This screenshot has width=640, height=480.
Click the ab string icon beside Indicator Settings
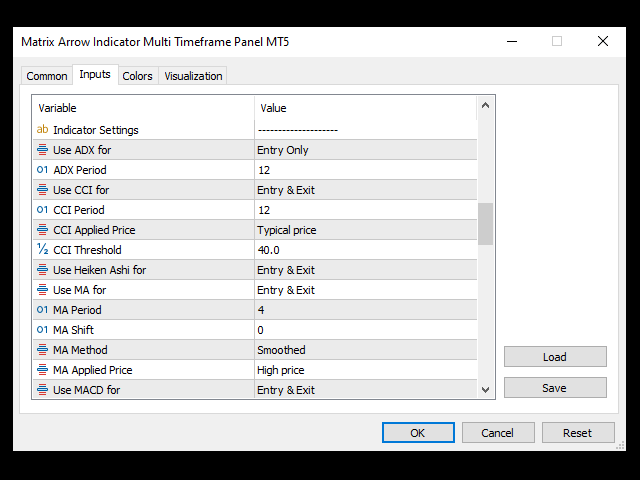pos(42,130)
